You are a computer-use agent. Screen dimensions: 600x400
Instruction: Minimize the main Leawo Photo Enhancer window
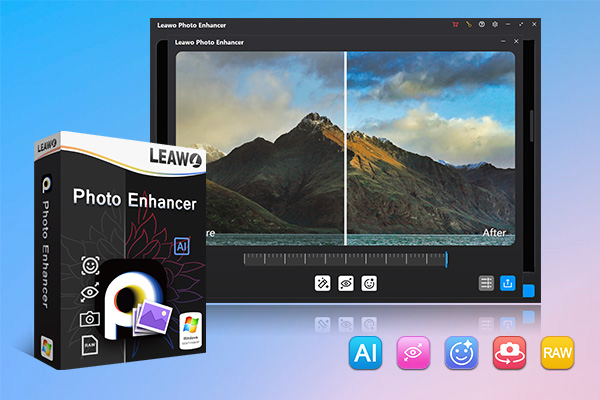pyautogui.click(x=508, y=24)
